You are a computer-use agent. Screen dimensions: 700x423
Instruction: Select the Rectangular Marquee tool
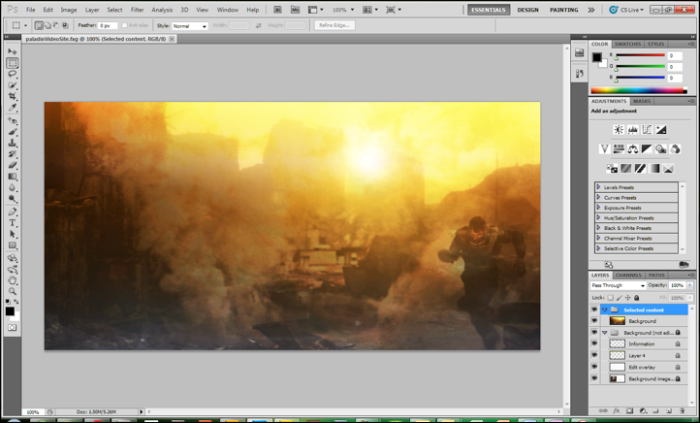pos(12,63)
